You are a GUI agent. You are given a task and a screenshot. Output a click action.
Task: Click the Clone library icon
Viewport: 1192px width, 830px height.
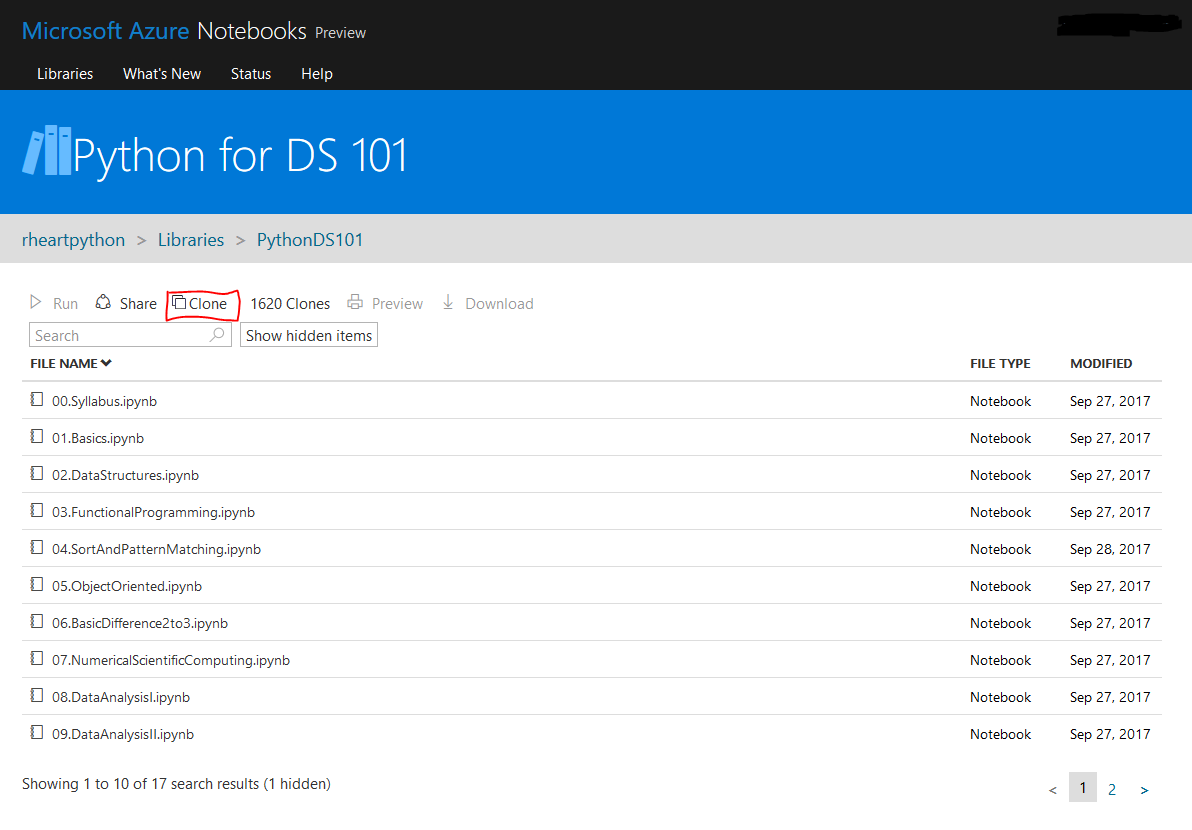click(x=179, y=302)
